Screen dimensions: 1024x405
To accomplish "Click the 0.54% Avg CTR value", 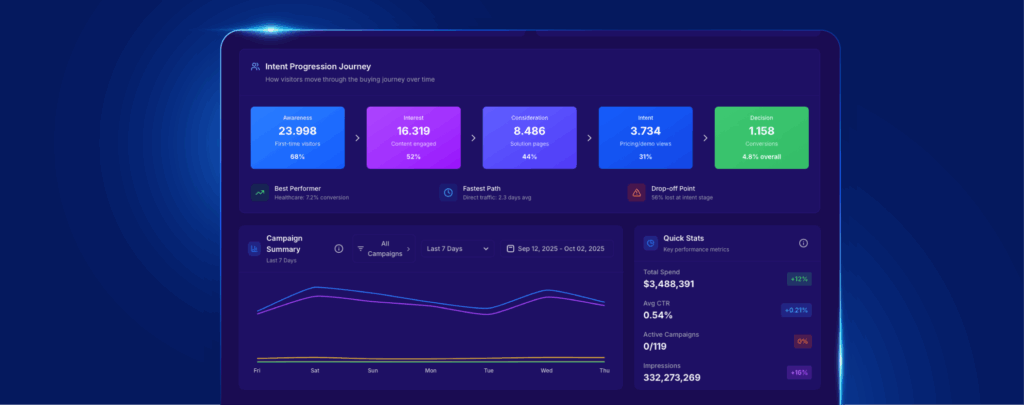I will 658,316.
